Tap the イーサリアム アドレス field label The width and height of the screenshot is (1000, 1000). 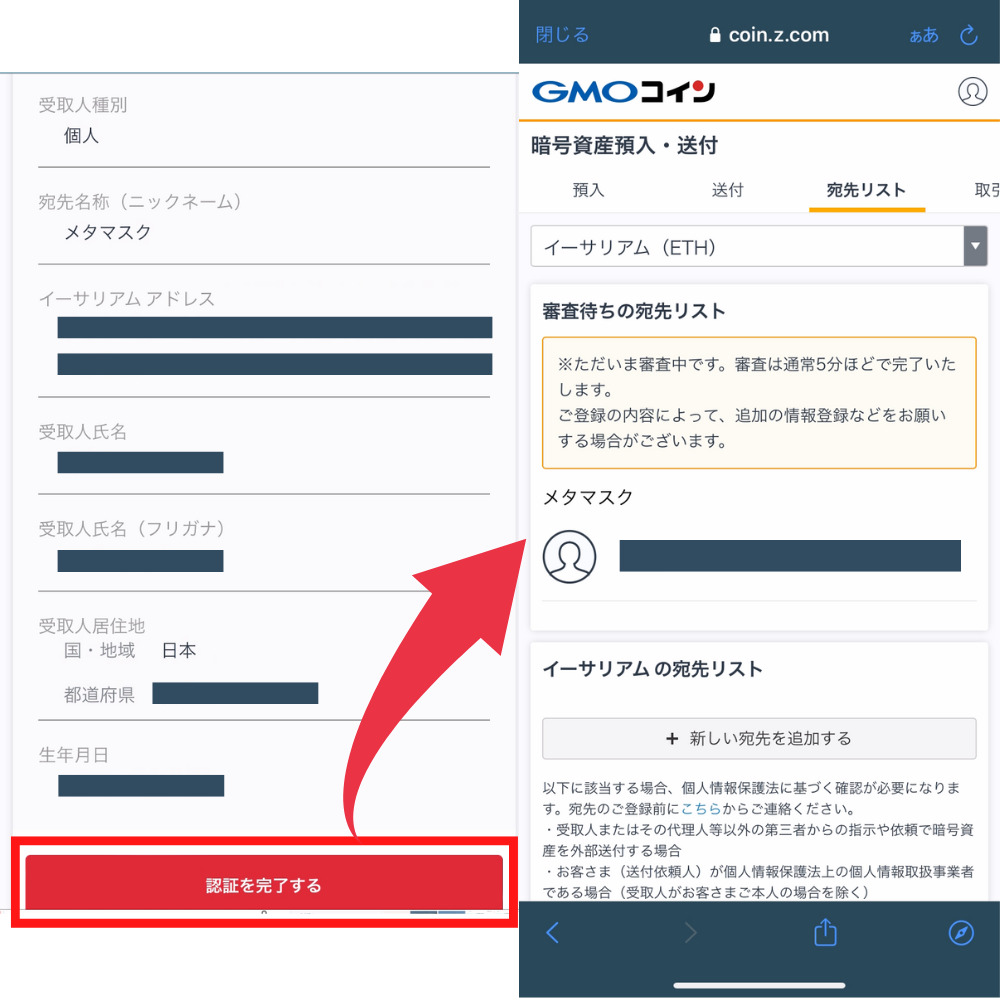126,298
